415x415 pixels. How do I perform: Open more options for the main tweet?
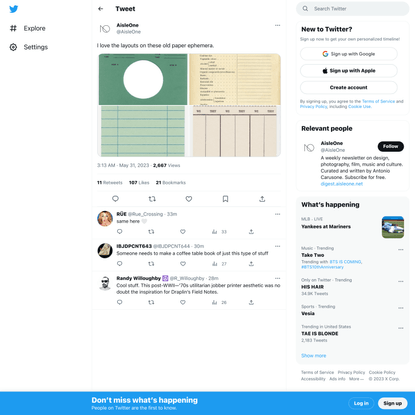pos(277,25)
